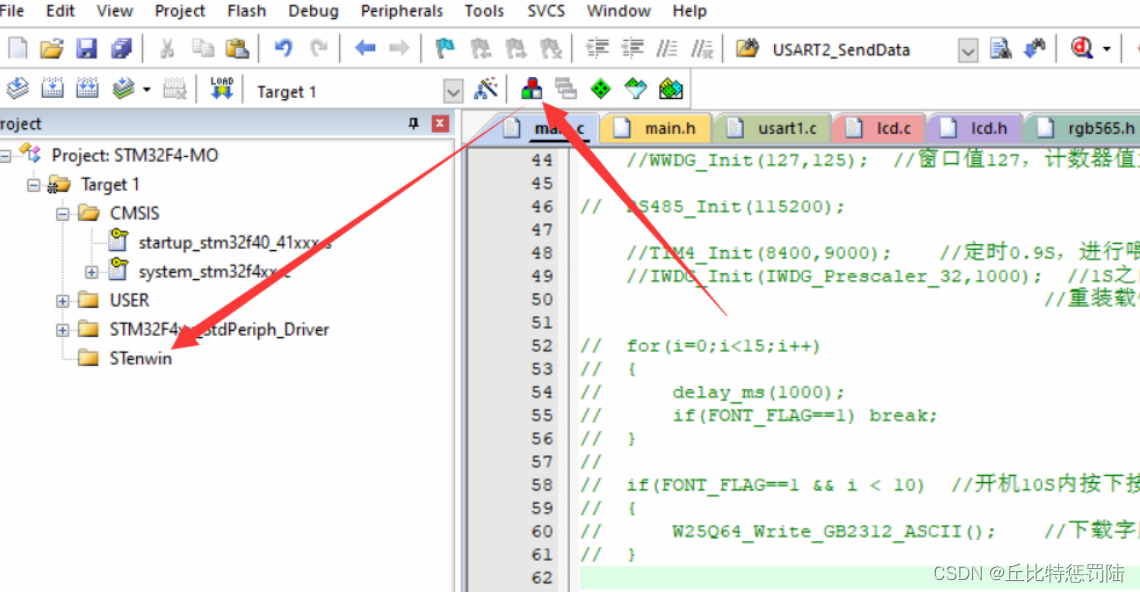Comment out the selection icon

coord(667,49)
